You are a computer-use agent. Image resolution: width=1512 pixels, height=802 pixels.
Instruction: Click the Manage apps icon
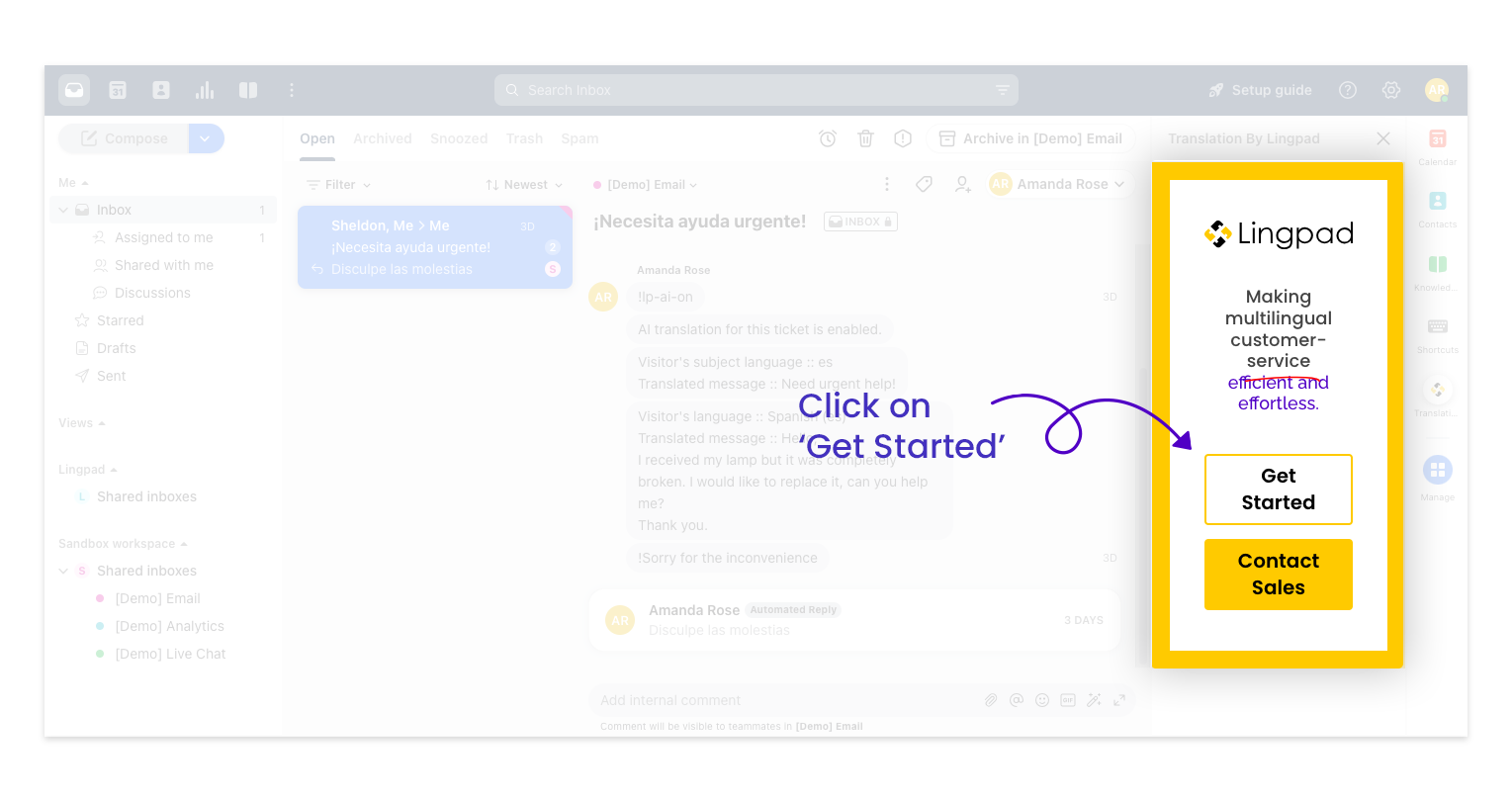[x=1437, y=470]
